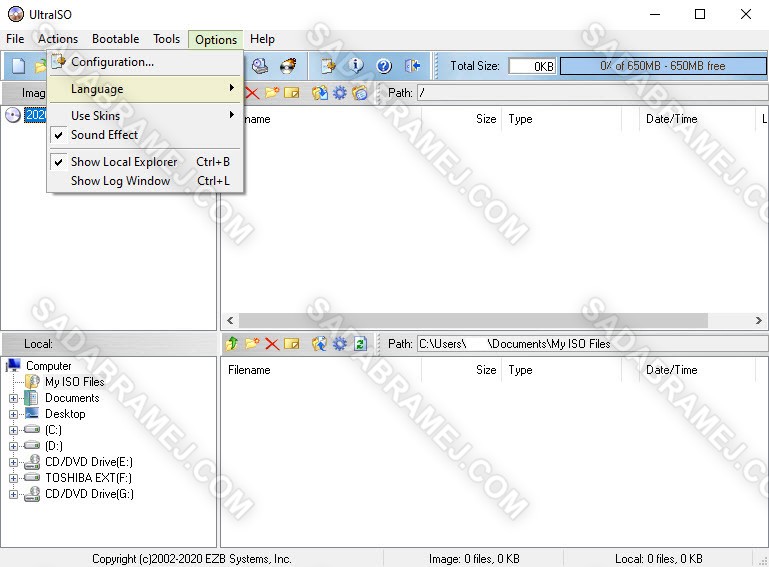Screen dimensions: 769x567
Task: Select My ISO Files in local tree
Action: pos(75,382)
